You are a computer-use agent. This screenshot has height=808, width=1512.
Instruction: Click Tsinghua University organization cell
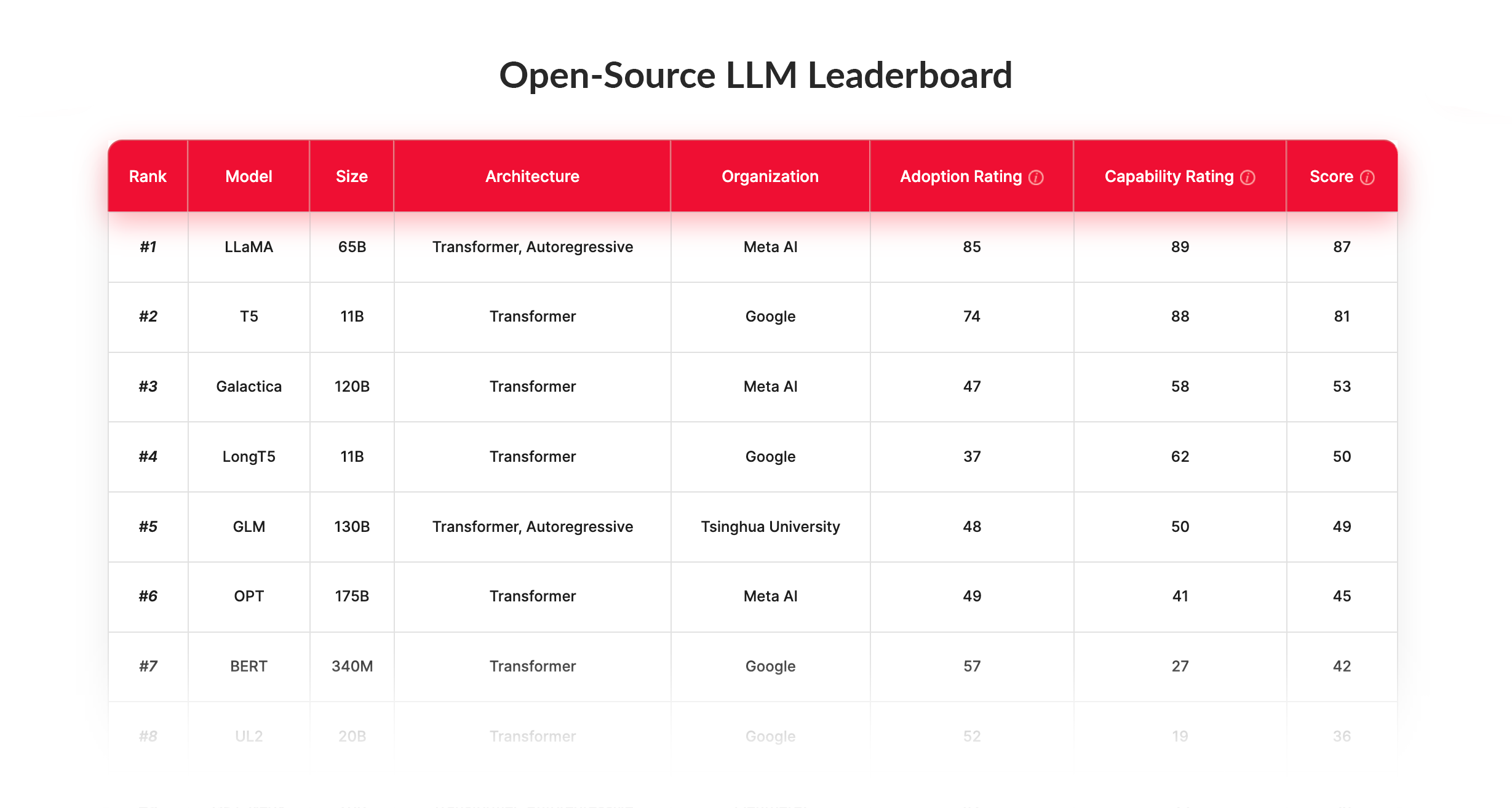click(x=770, y=526)
